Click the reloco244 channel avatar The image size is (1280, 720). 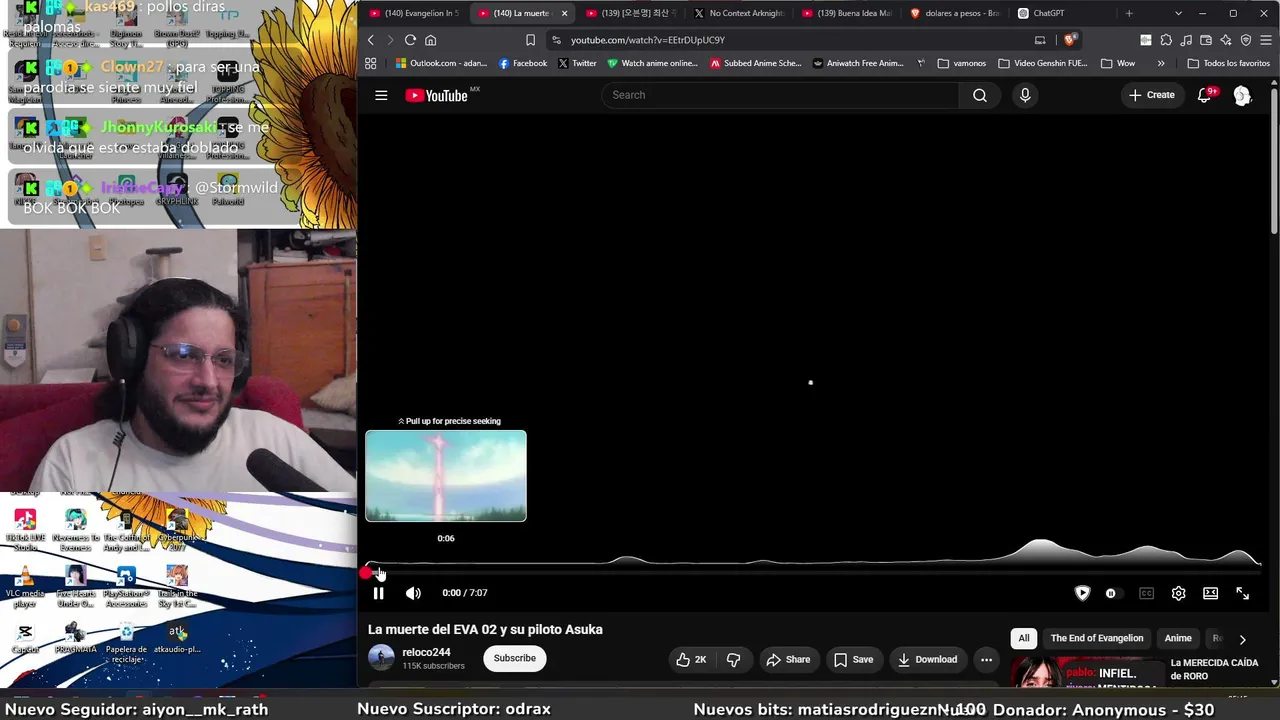click(381, 658)
